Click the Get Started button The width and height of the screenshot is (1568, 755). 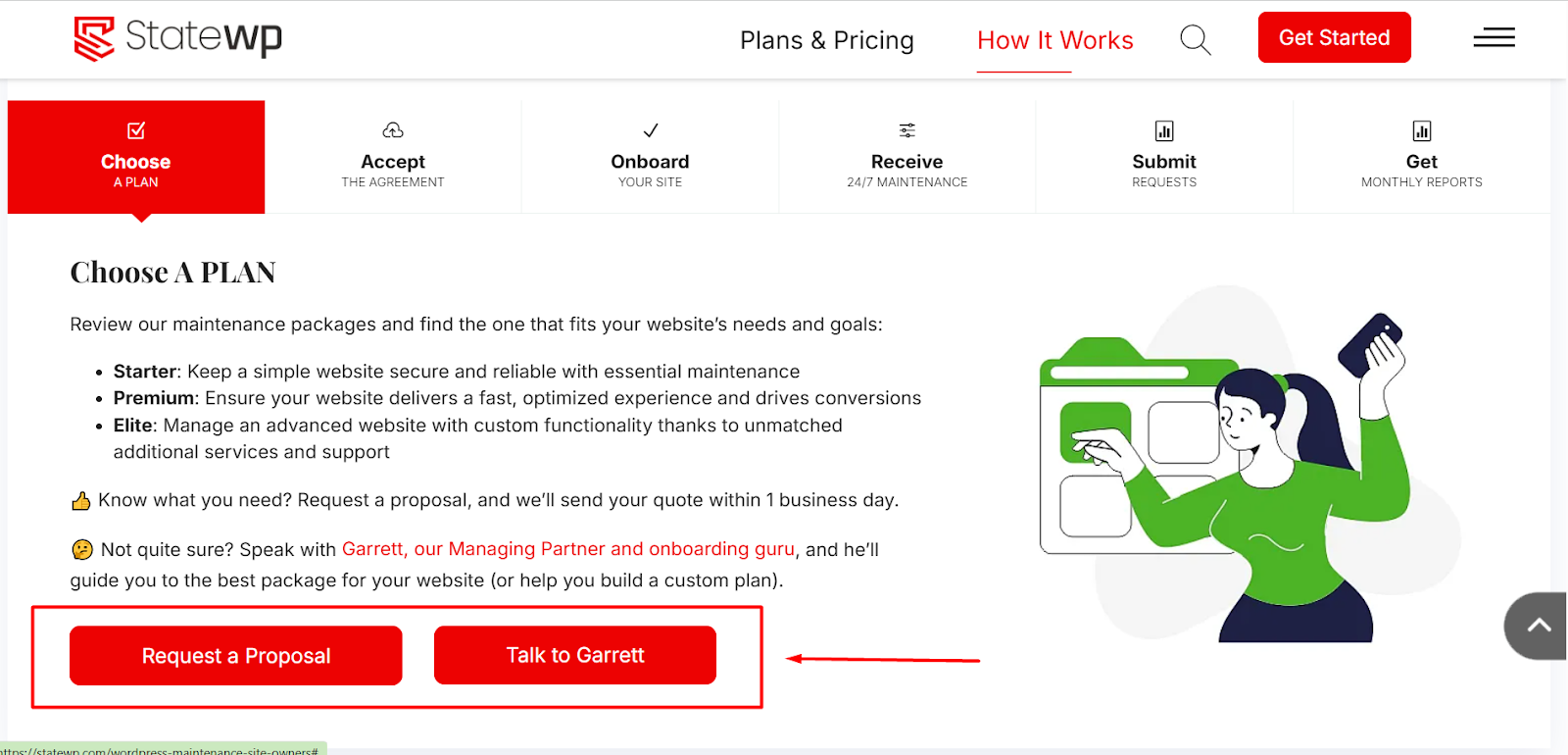click(x=1335, y=37)
